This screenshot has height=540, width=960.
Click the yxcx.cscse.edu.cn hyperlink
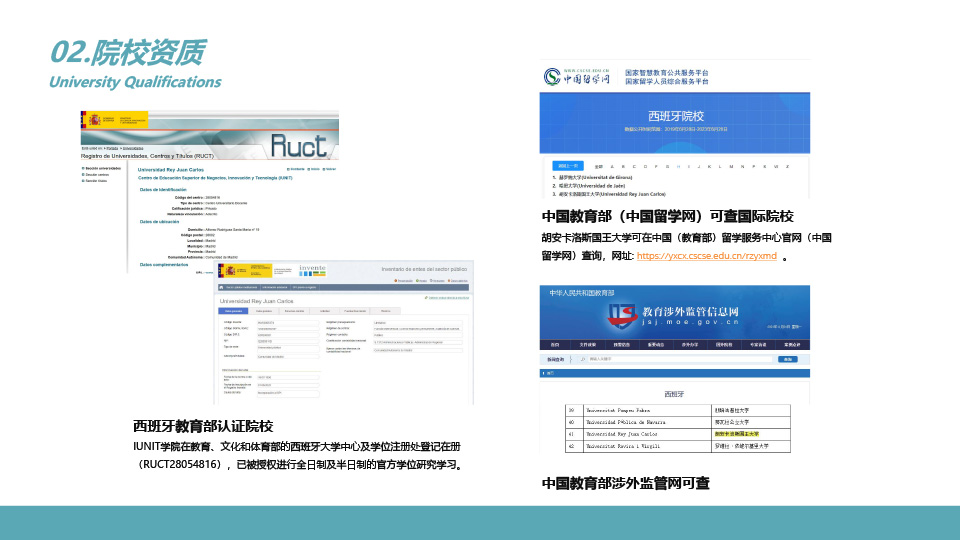coord(706,256)
